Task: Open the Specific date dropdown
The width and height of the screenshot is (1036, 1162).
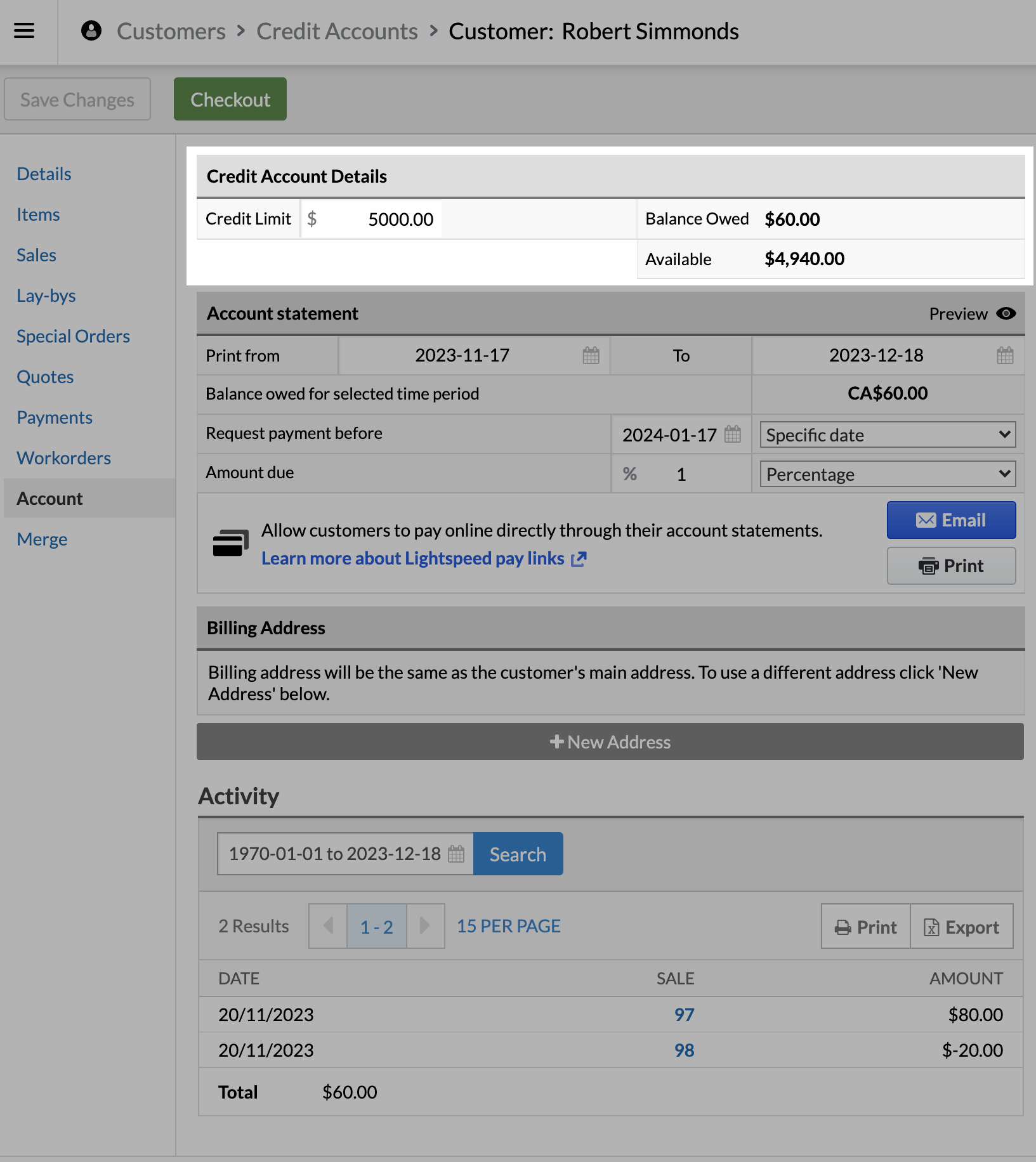Action: 886,434
